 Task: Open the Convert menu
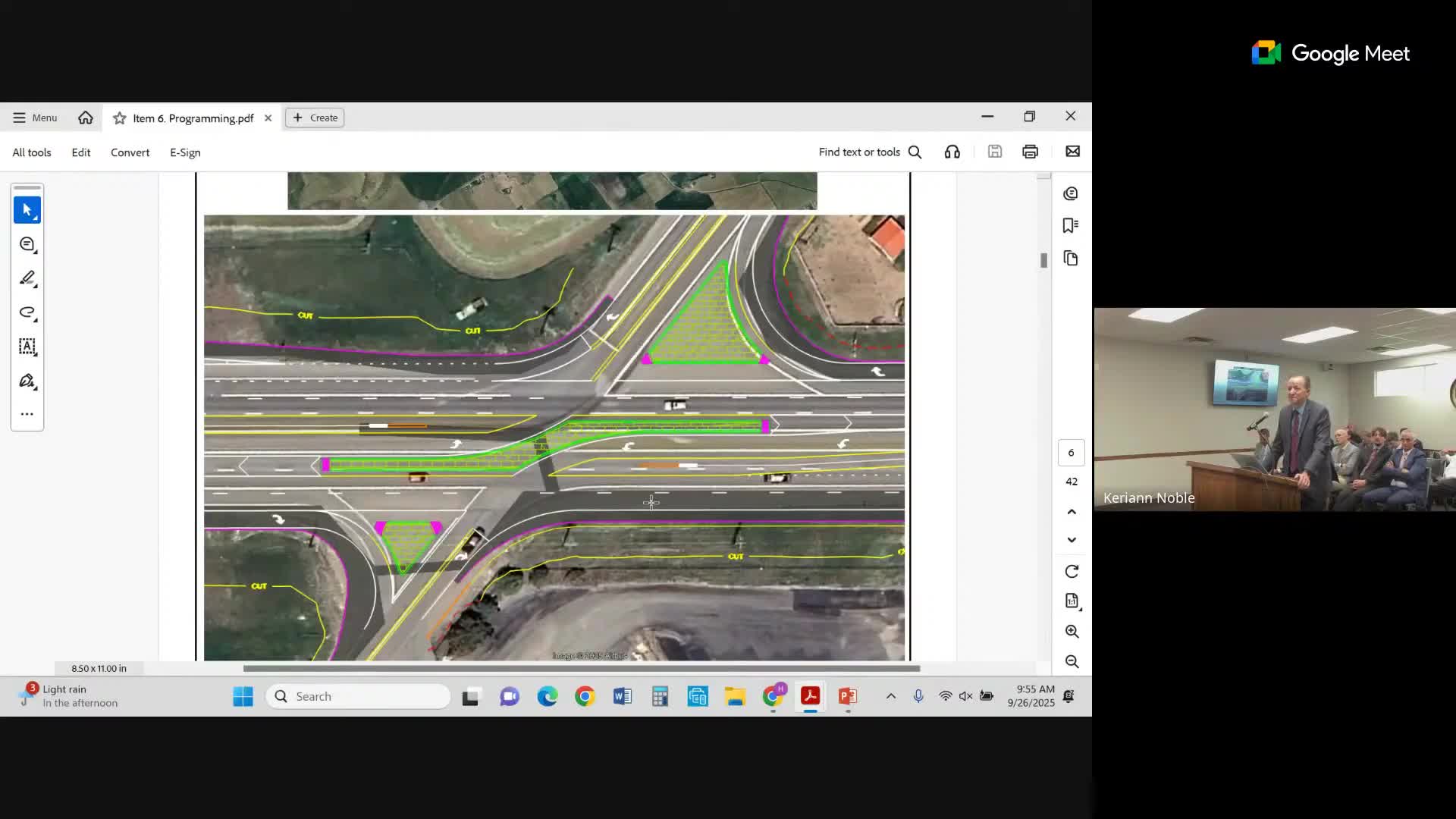click(x=130, y=152)
